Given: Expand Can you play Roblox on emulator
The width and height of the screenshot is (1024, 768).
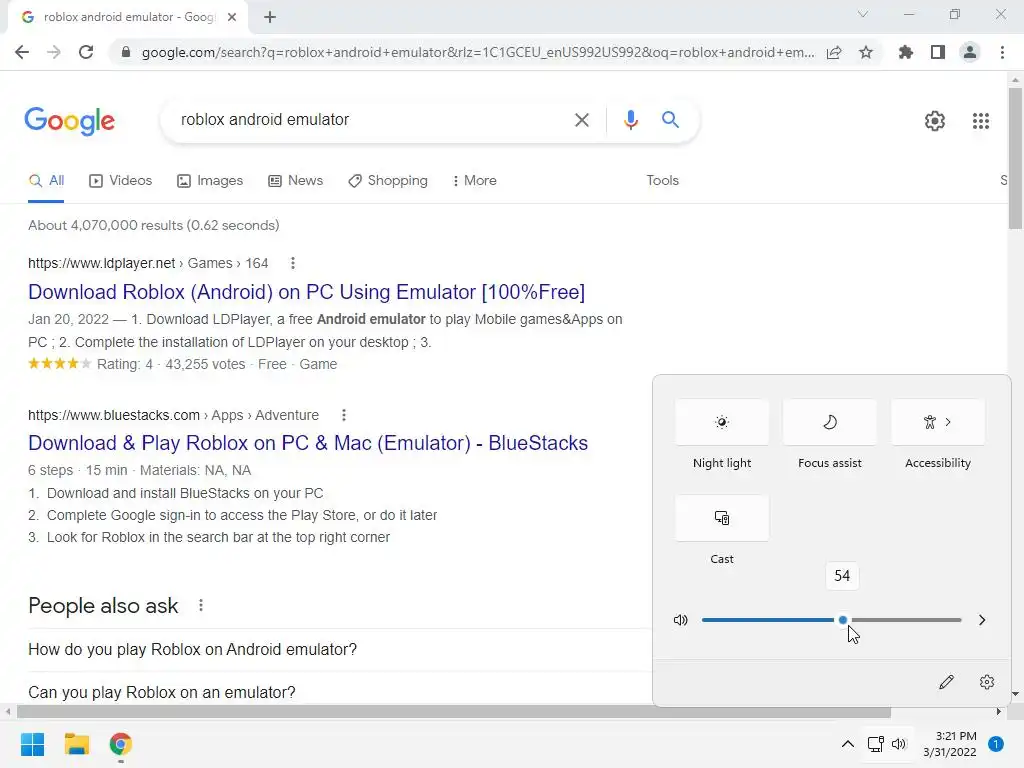Looking at the screenshot, I should (340, 692).
